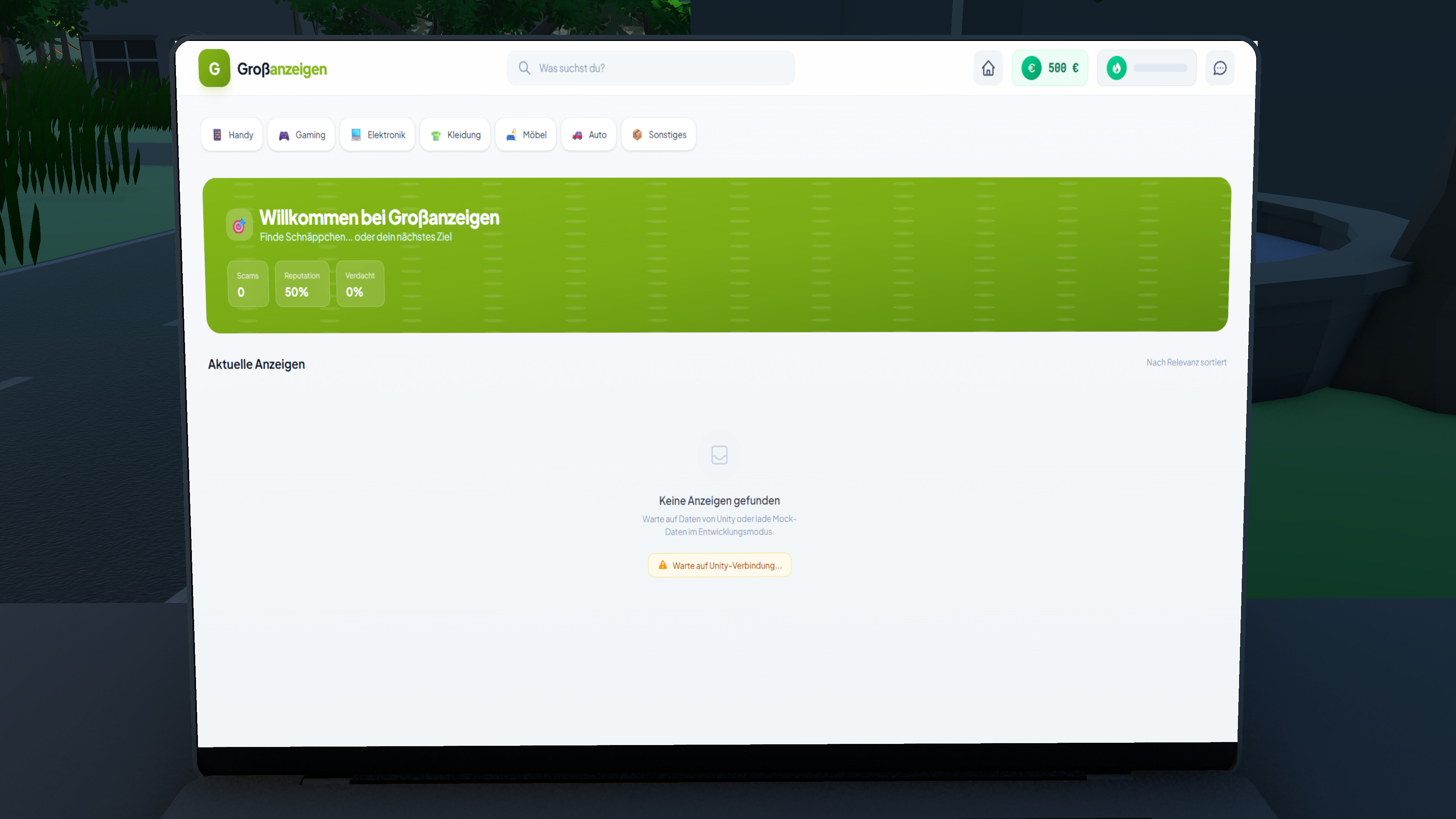Click the Reputation 50% stat card
Viewport: 1456px width, 819px height.
coord(302,284)
